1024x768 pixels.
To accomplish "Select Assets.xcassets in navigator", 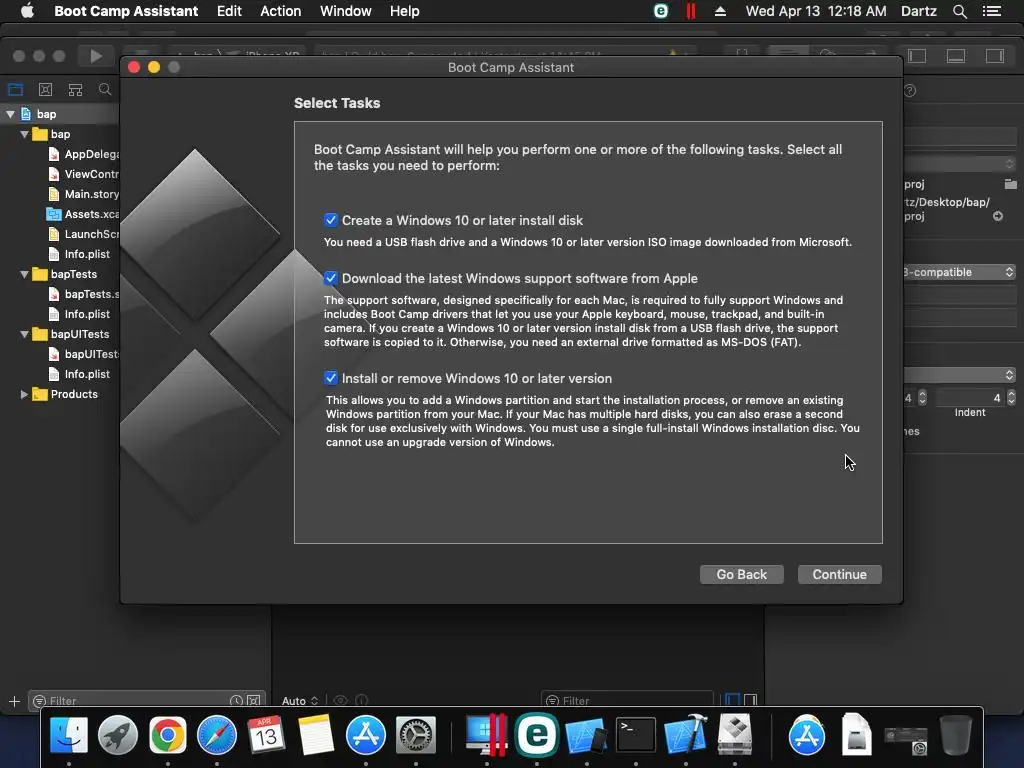I will click(x=82, y=214).
